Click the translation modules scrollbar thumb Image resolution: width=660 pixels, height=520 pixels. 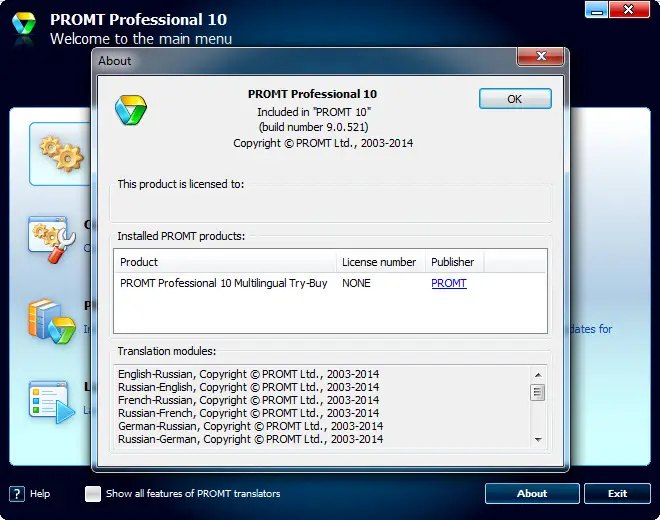tap(538, 392)
